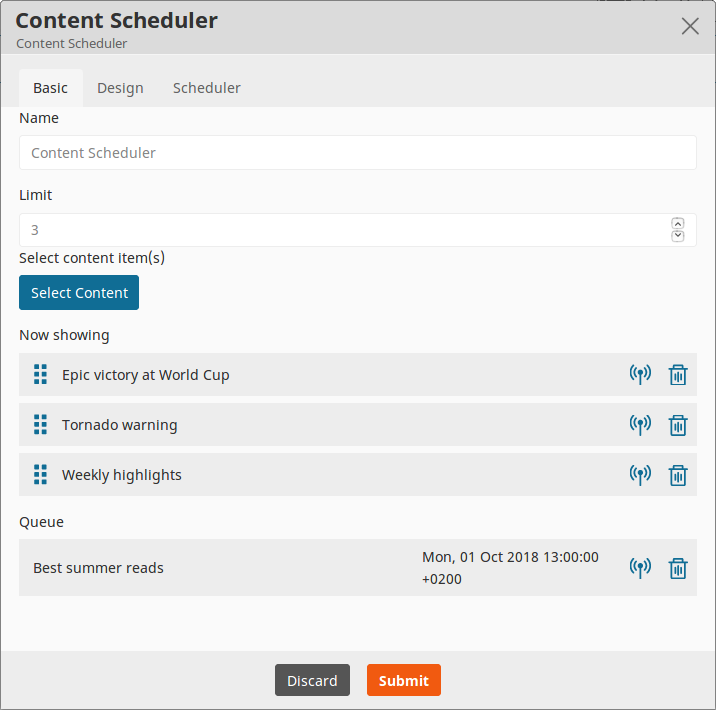
Task: Discard the changes
Action: pyautogui.click(x=312, y=680)
